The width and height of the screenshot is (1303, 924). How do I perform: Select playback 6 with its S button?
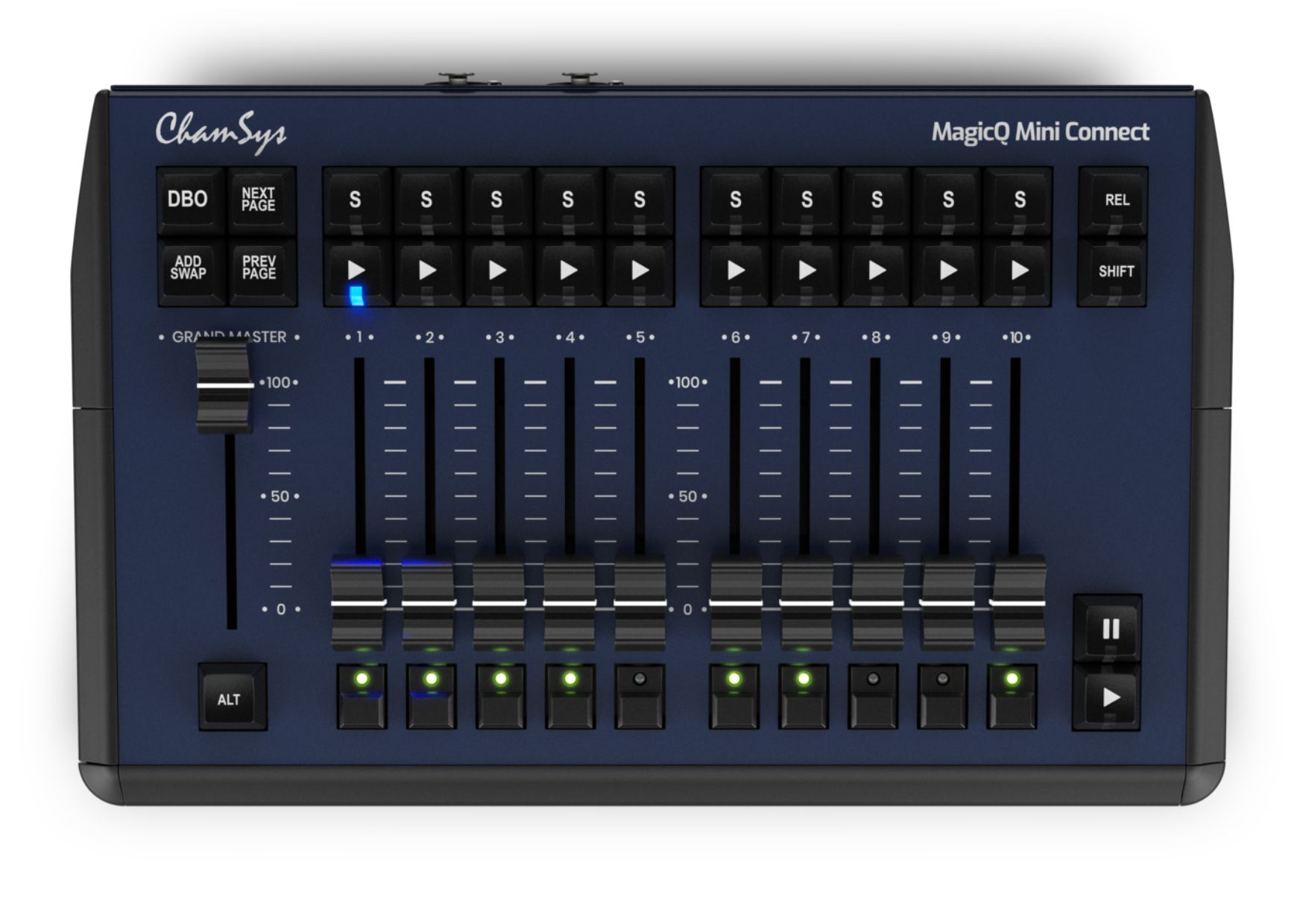735,200
